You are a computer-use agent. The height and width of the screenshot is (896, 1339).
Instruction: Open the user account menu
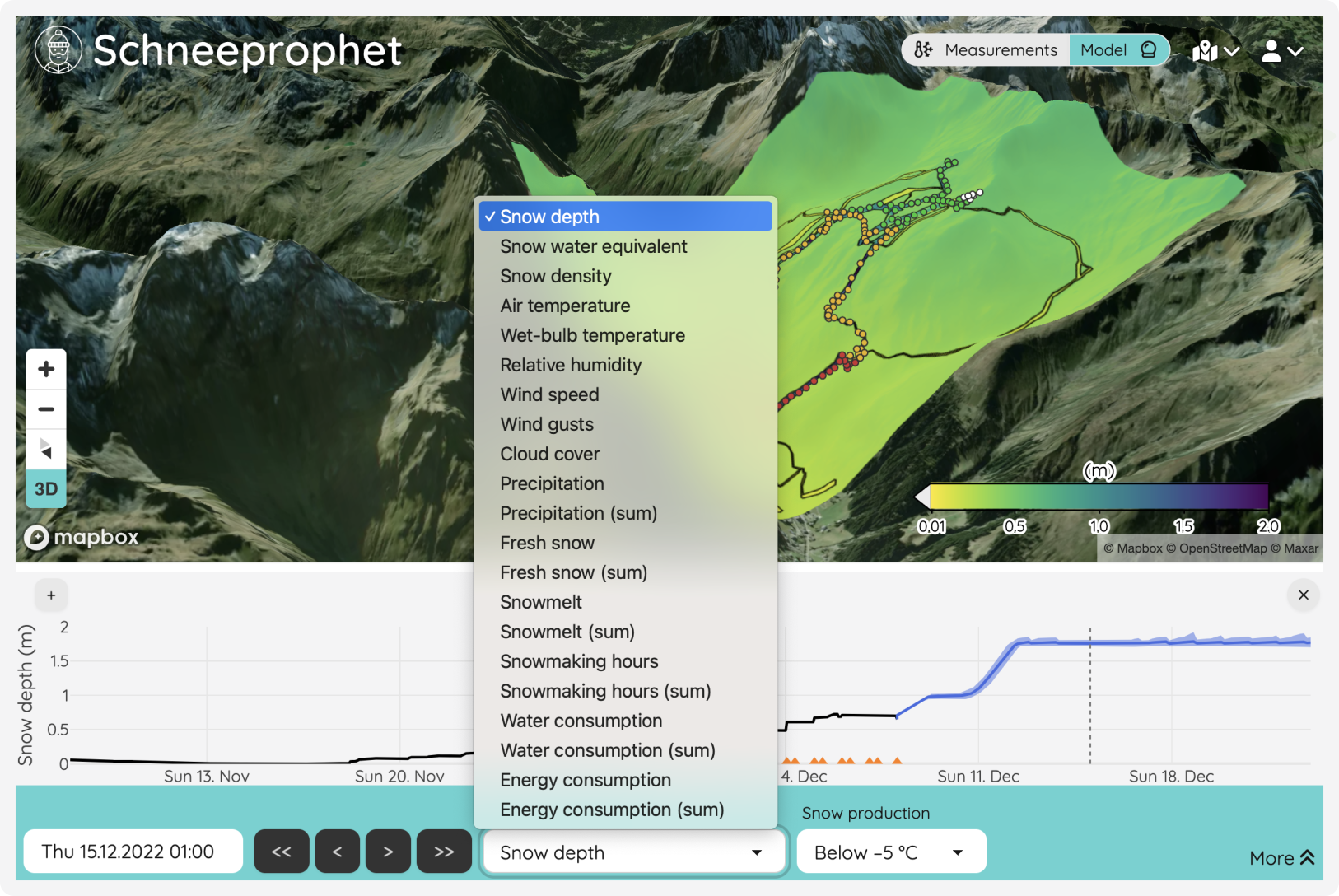pyautogui.click(x=1282, y=51)
